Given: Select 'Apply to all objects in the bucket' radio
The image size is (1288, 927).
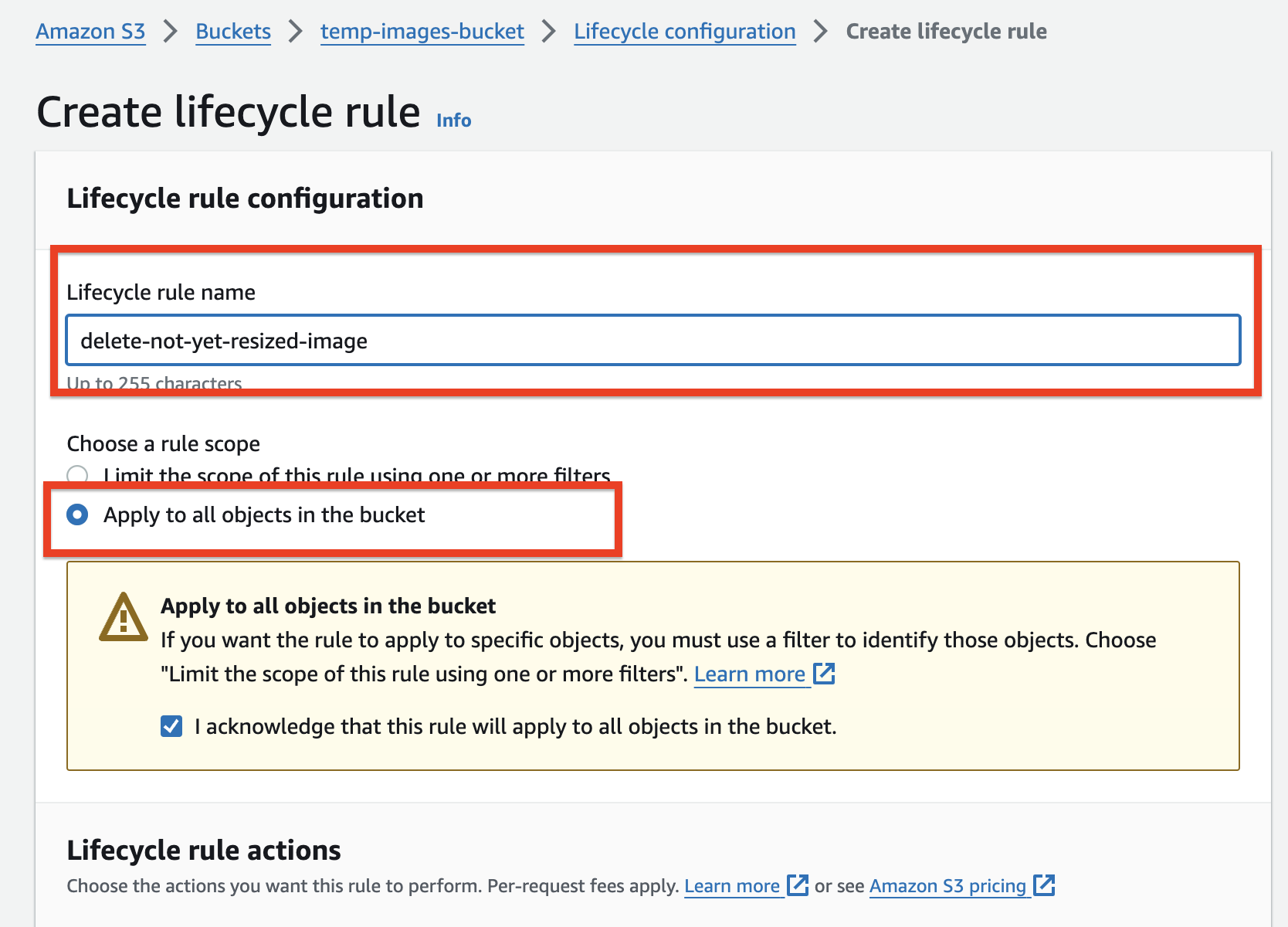Looking at the screenshot, I should point(77,514).
